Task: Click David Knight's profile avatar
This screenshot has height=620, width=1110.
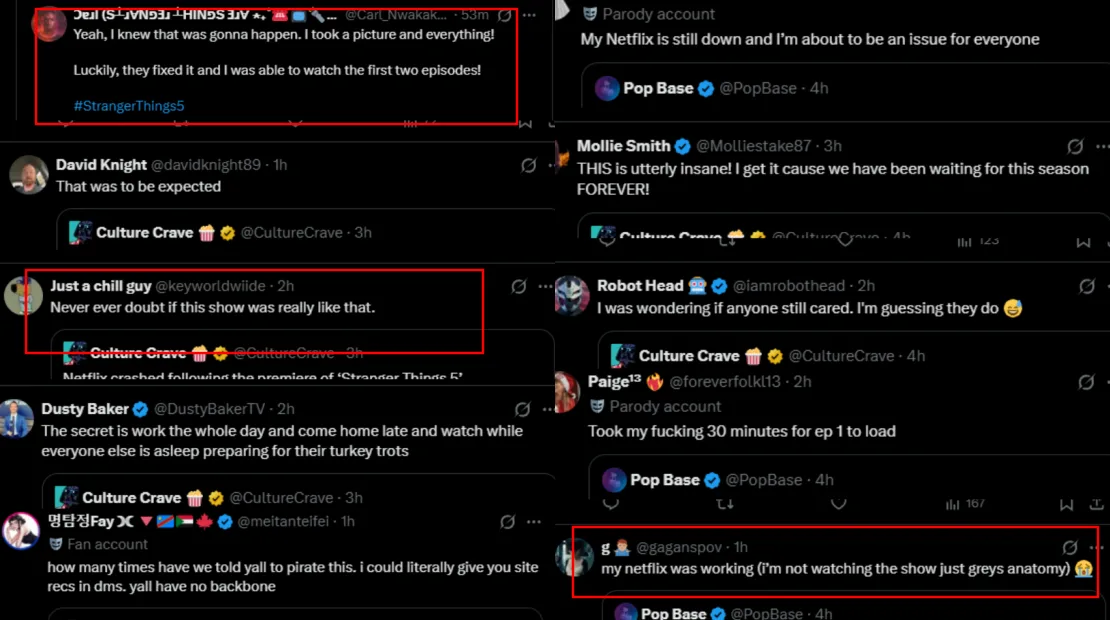Action: click(29, 175)
